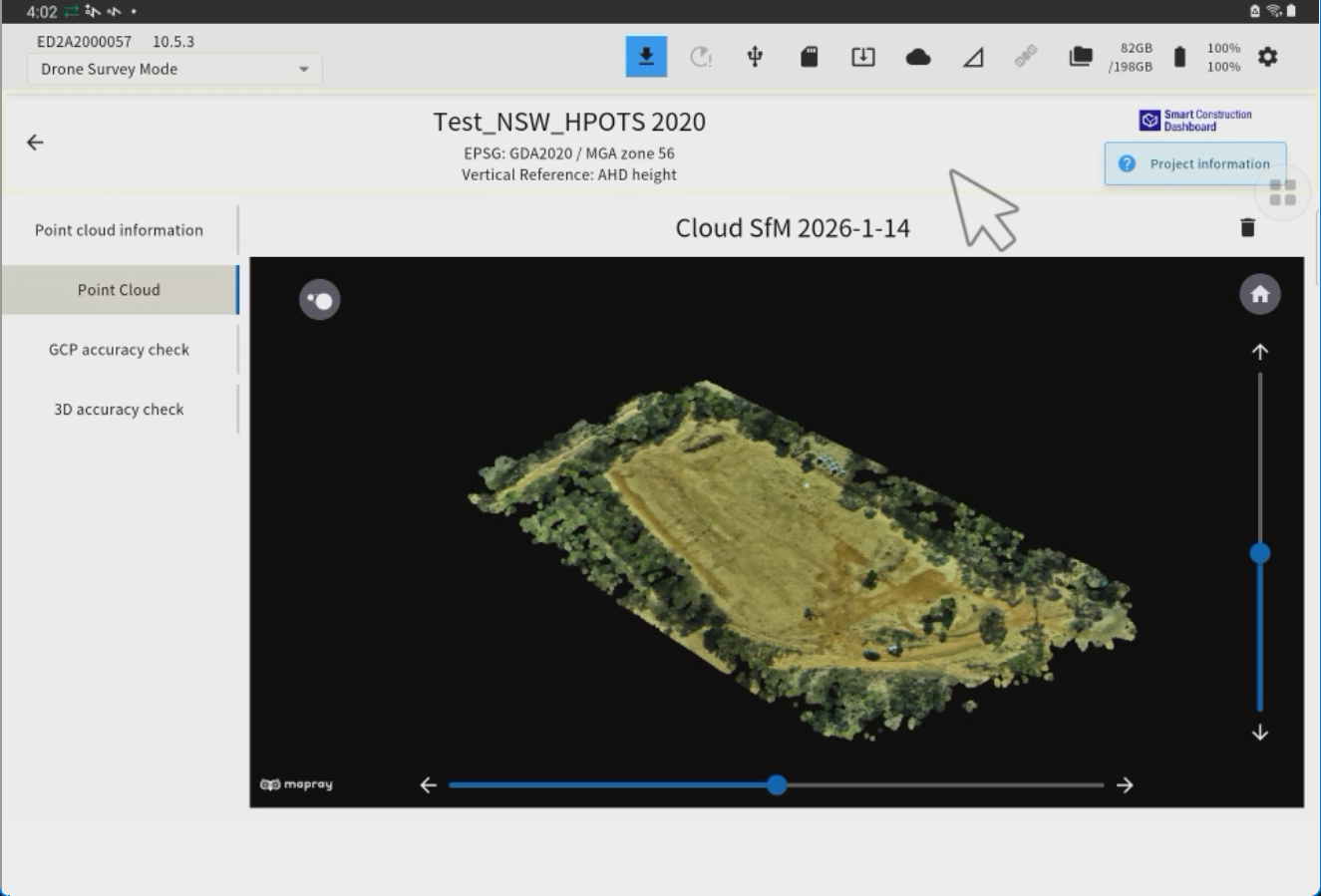Click the battery status icon

pos(1179,57)
